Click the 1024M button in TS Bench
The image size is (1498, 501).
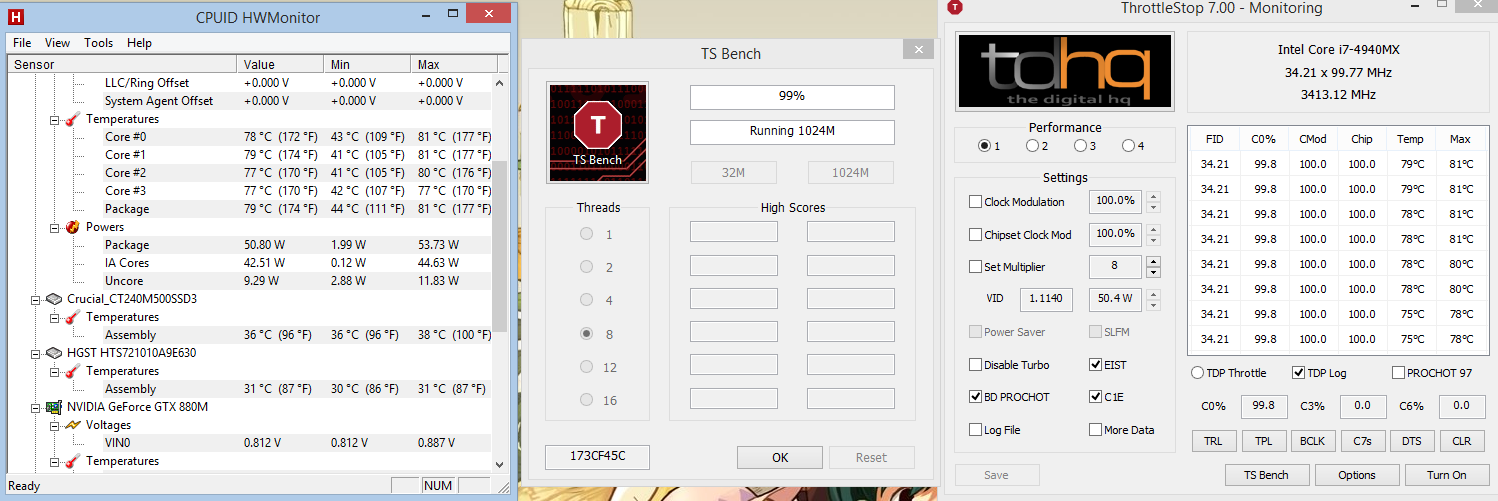point(850,173)
